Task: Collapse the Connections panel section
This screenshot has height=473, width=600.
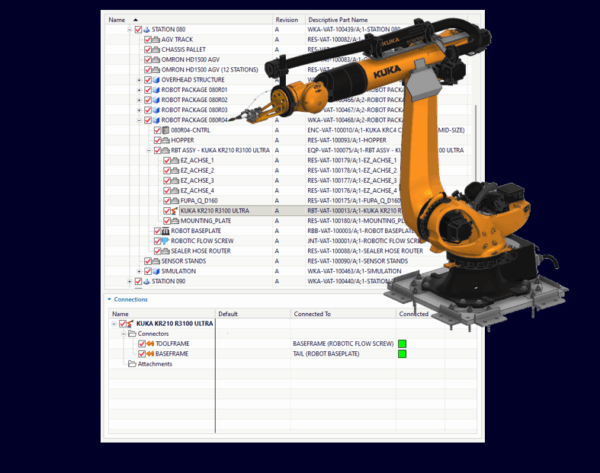Action: coord(109,299)
